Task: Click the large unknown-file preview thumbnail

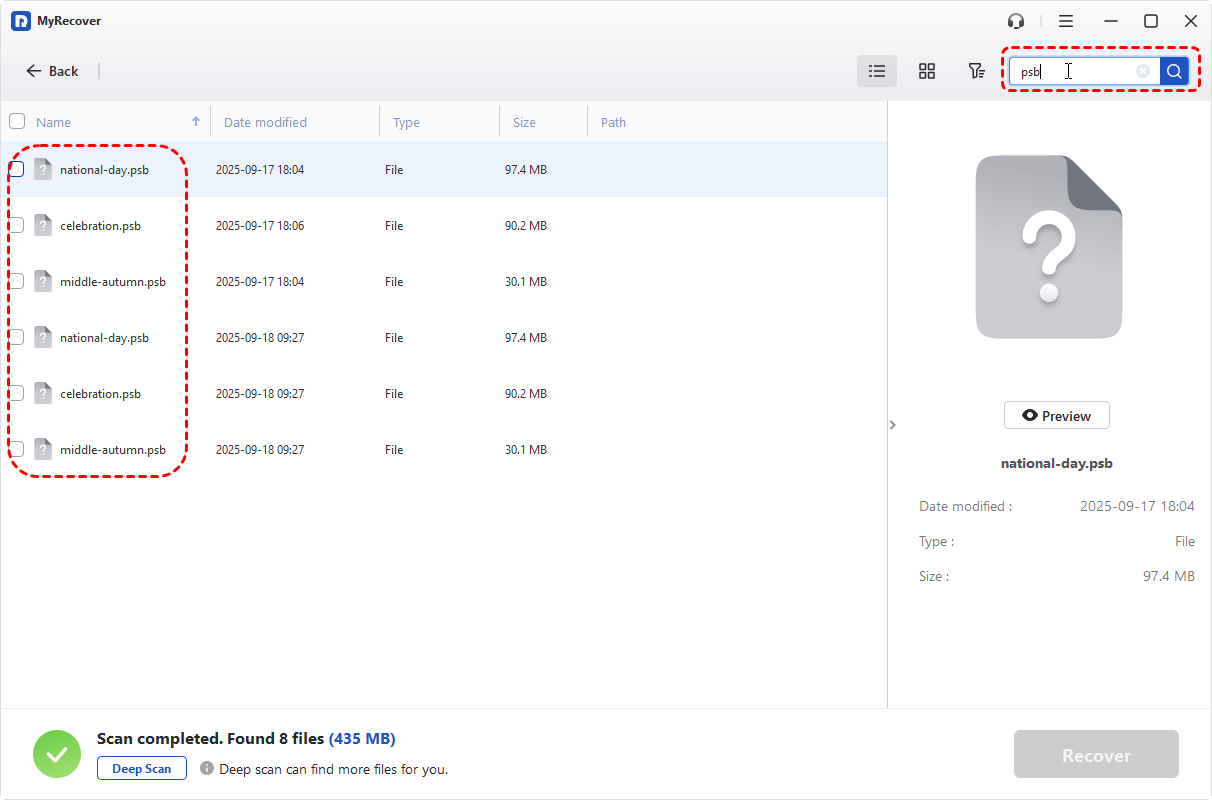Action: (x=1049, y=247)
